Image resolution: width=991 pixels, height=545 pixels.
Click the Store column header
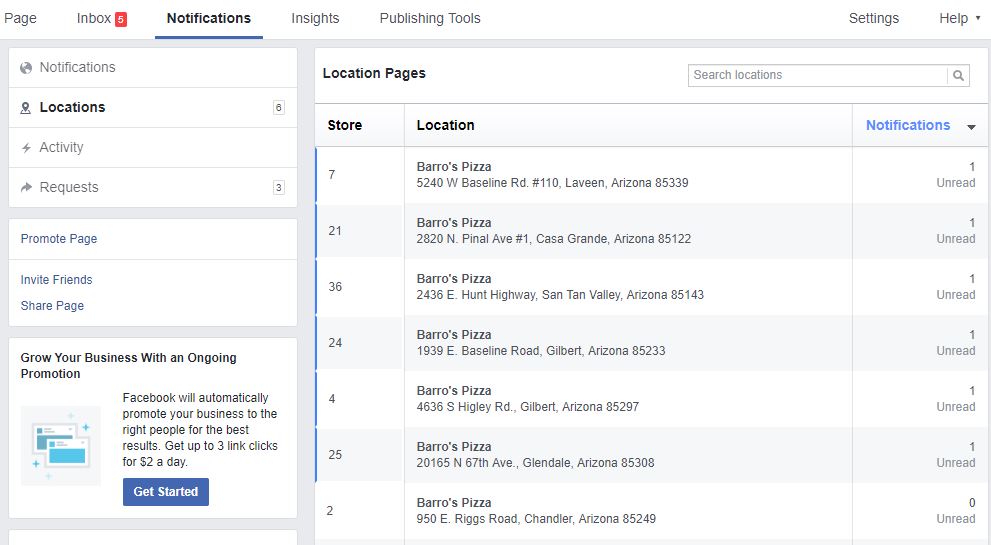tap(344, 125)
